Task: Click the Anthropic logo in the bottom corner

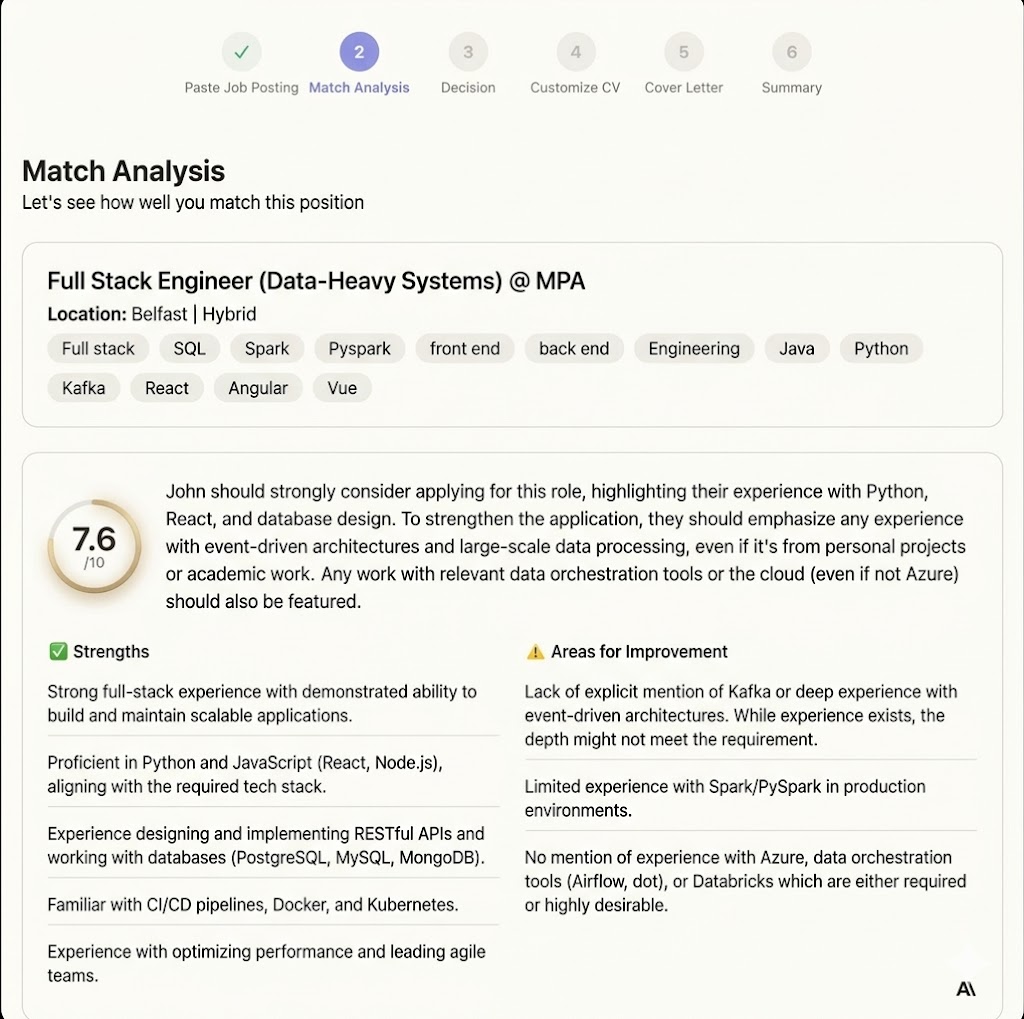Action: point(967,987)
